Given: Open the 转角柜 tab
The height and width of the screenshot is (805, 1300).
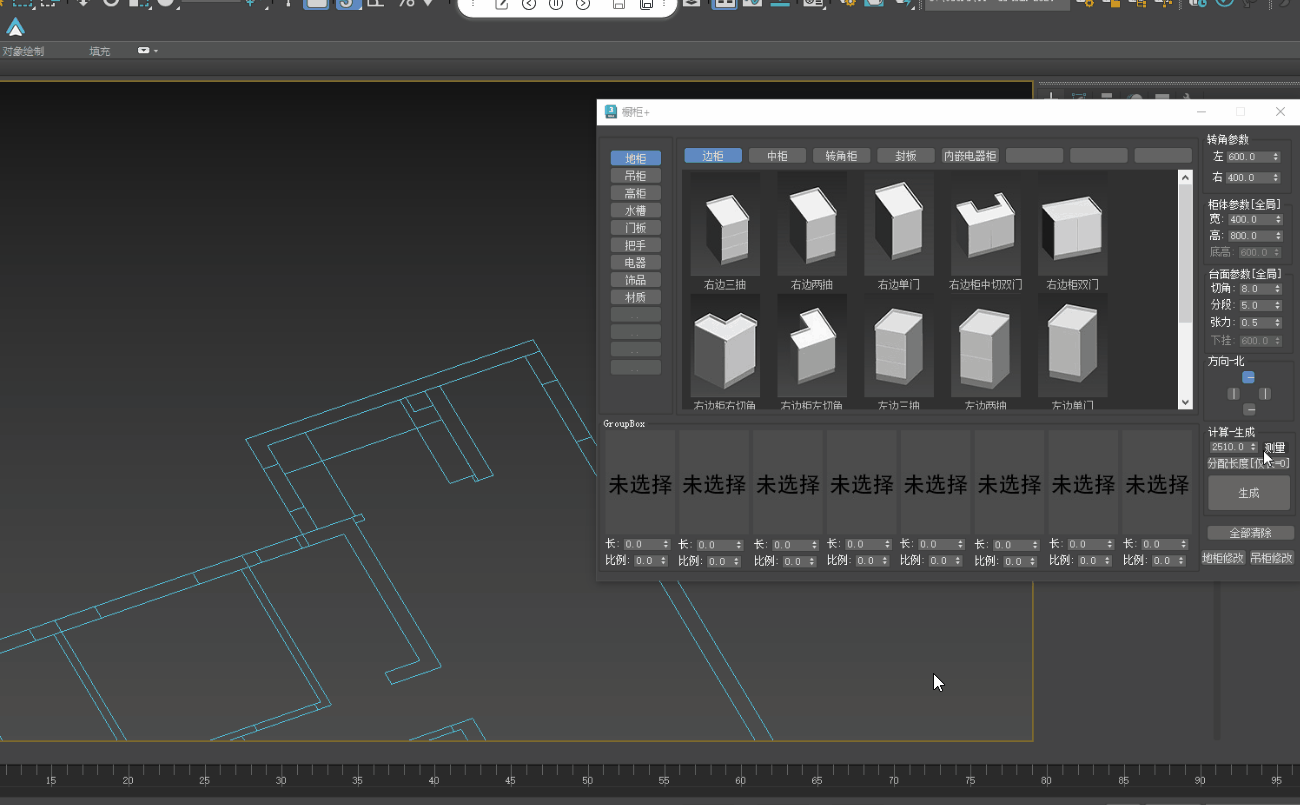Looking at the screenshot, I should click(841, 156).
